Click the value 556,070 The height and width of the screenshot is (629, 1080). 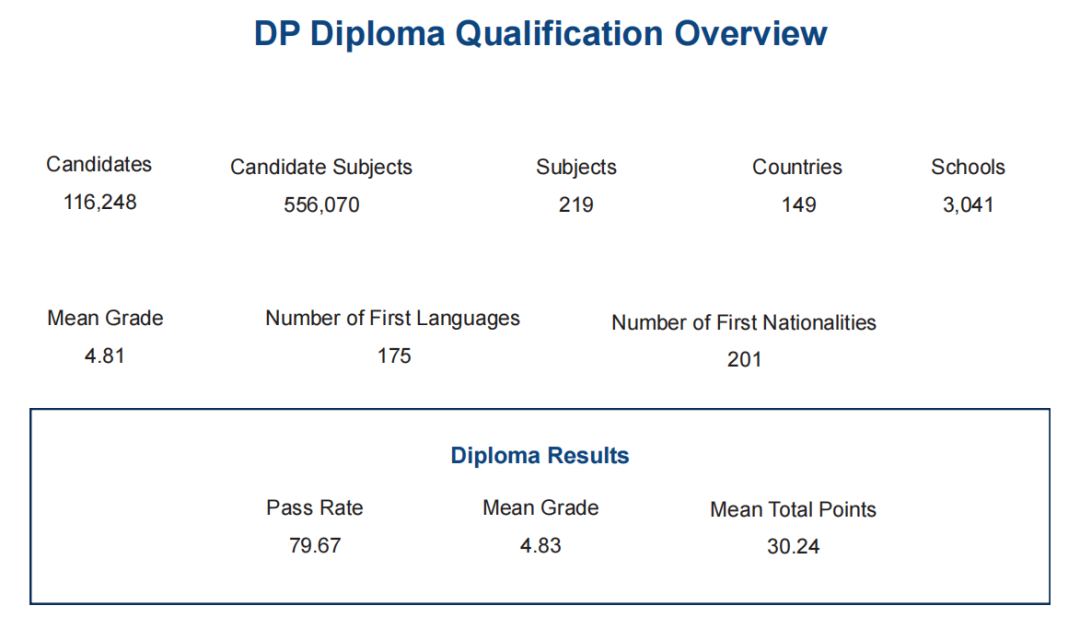pos(322,205)
